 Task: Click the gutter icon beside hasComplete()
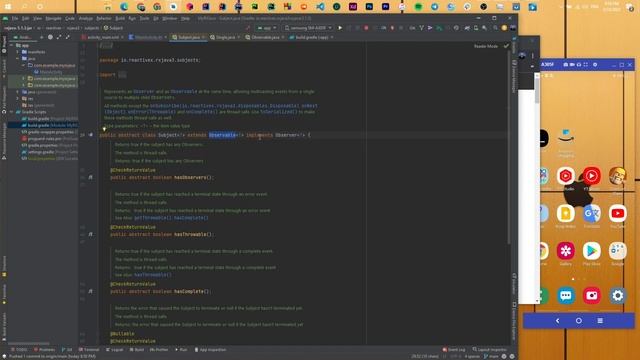(91, 291)
